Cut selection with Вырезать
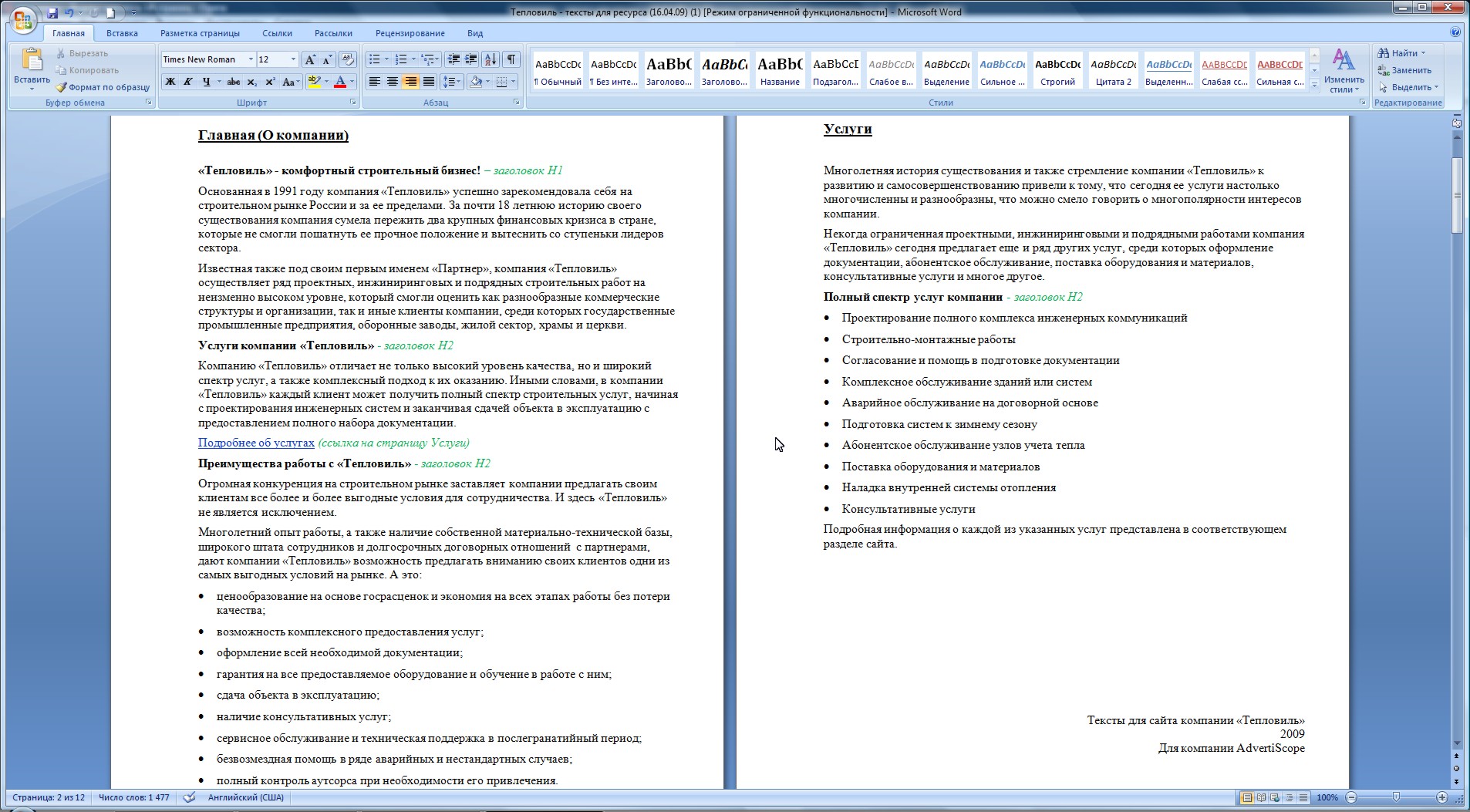 (82, 53)
